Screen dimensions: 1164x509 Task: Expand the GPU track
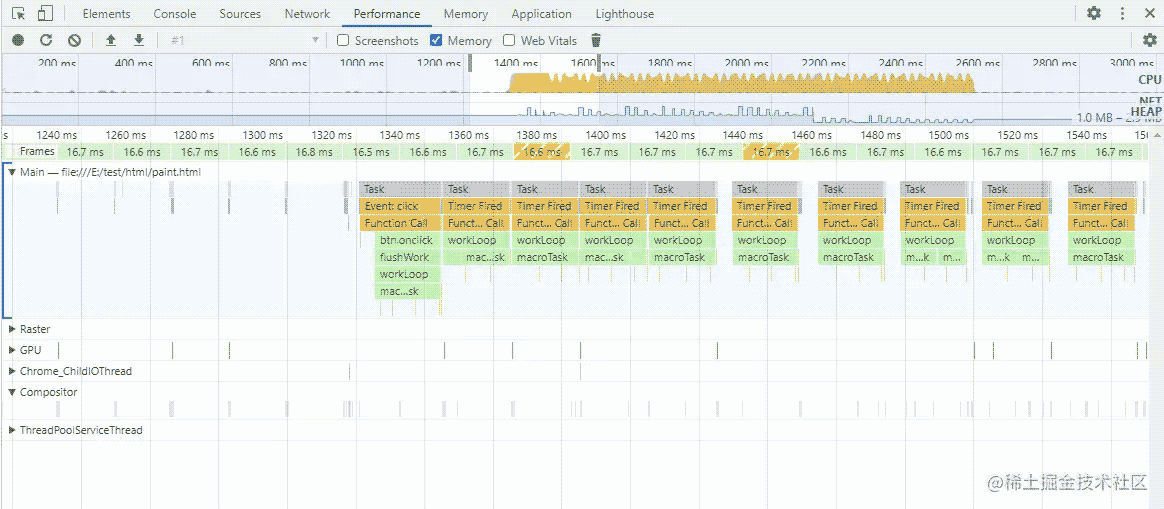click(12, 350)
